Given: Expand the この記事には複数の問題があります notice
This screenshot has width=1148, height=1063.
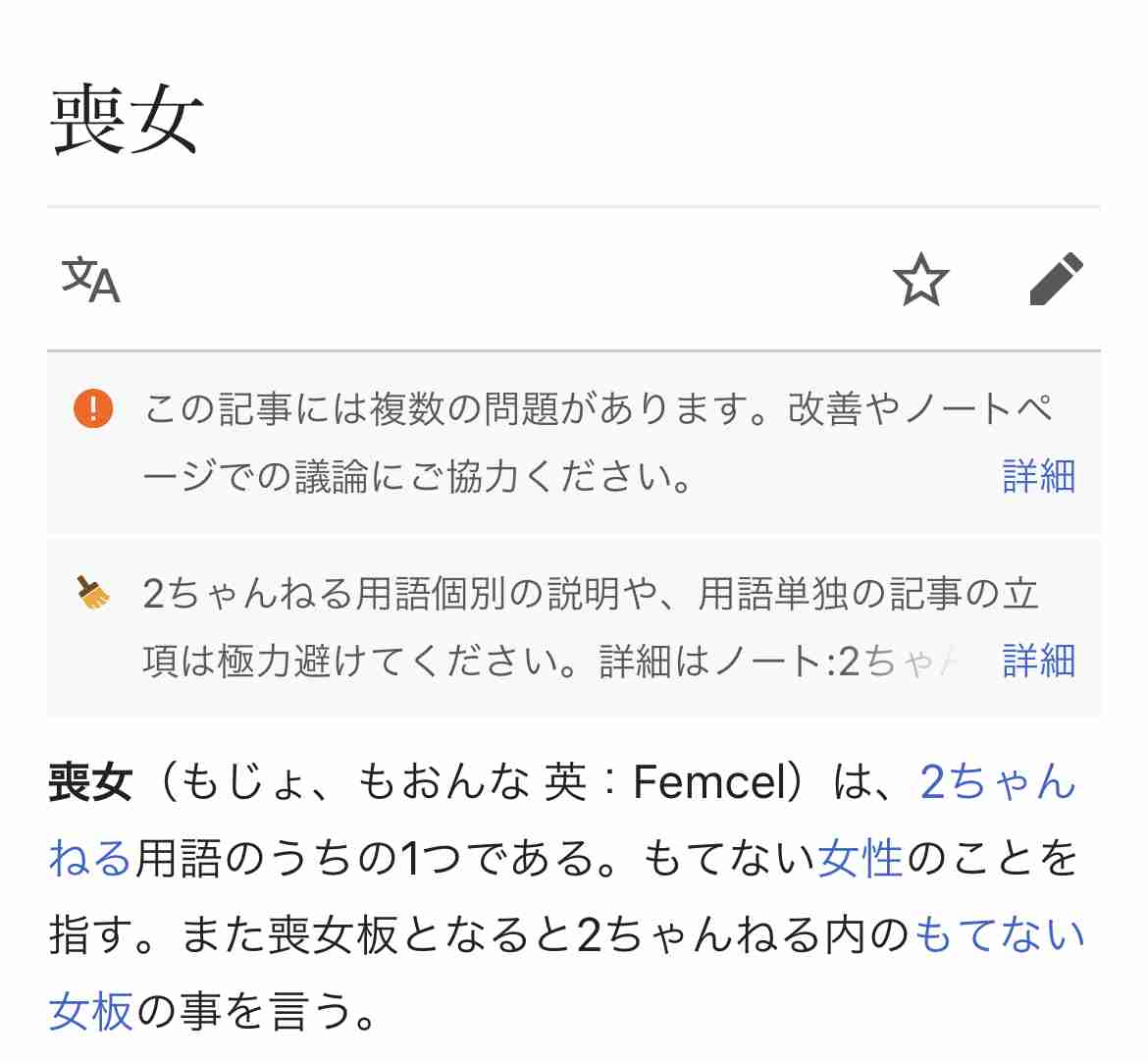Looking at the screenshot, I should (574, 443).
